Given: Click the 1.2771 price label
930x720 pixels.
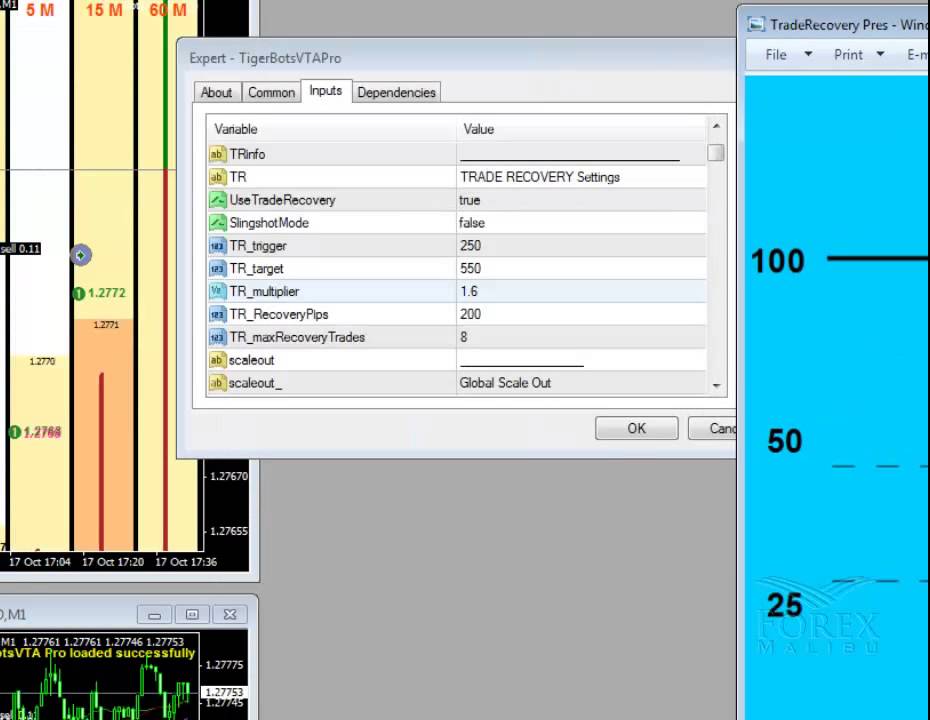Looking at the screenshot, I should 106,324.
